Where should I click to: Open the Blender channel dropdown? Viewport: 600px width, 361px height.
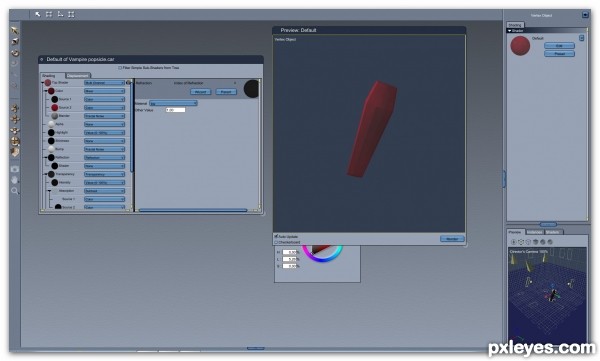[104, 116]
